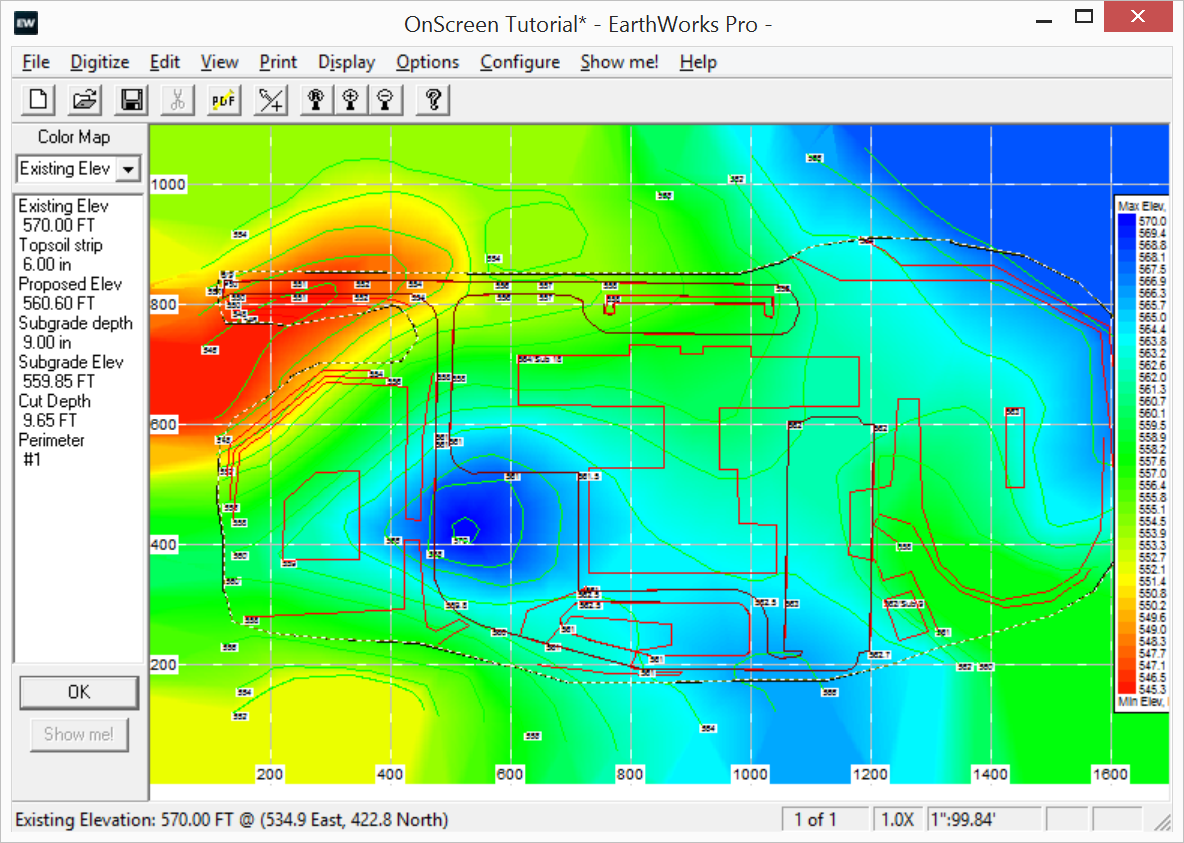The height and width of the screenshot is (843, 1184).
Task: Click the 1600 easting label on bottom axis
Action: pos(1110,774)
